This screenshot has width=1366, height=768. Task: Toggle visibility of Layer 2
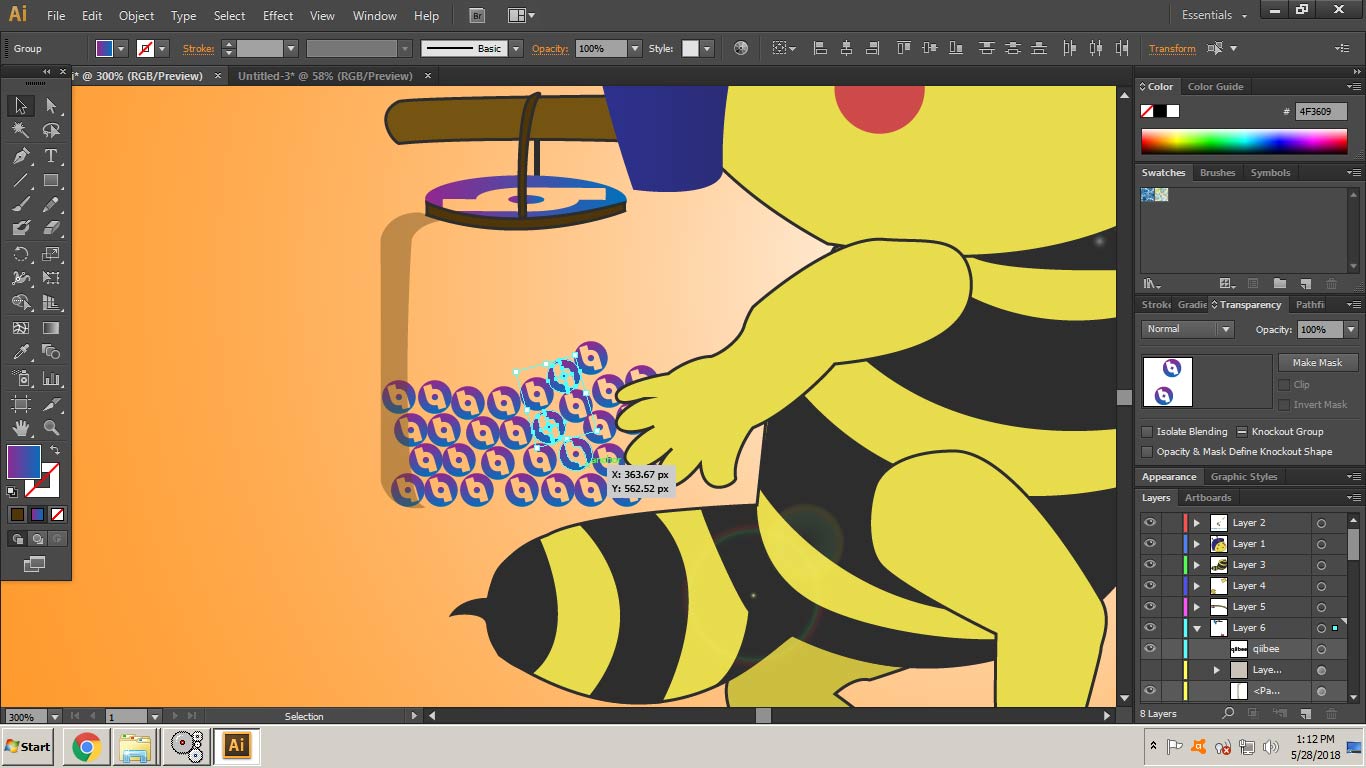coord(1150,522)
